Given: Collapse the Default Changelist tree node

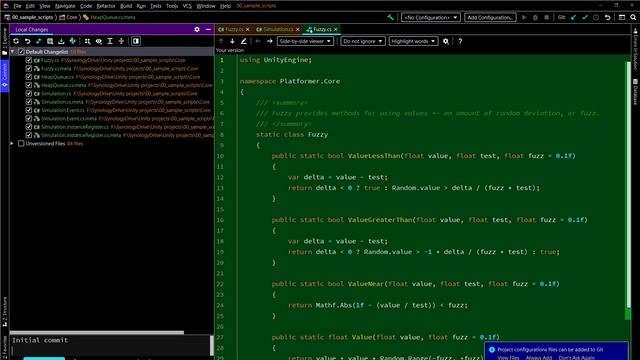Looking at the screenshot, I should click(13, 52).
